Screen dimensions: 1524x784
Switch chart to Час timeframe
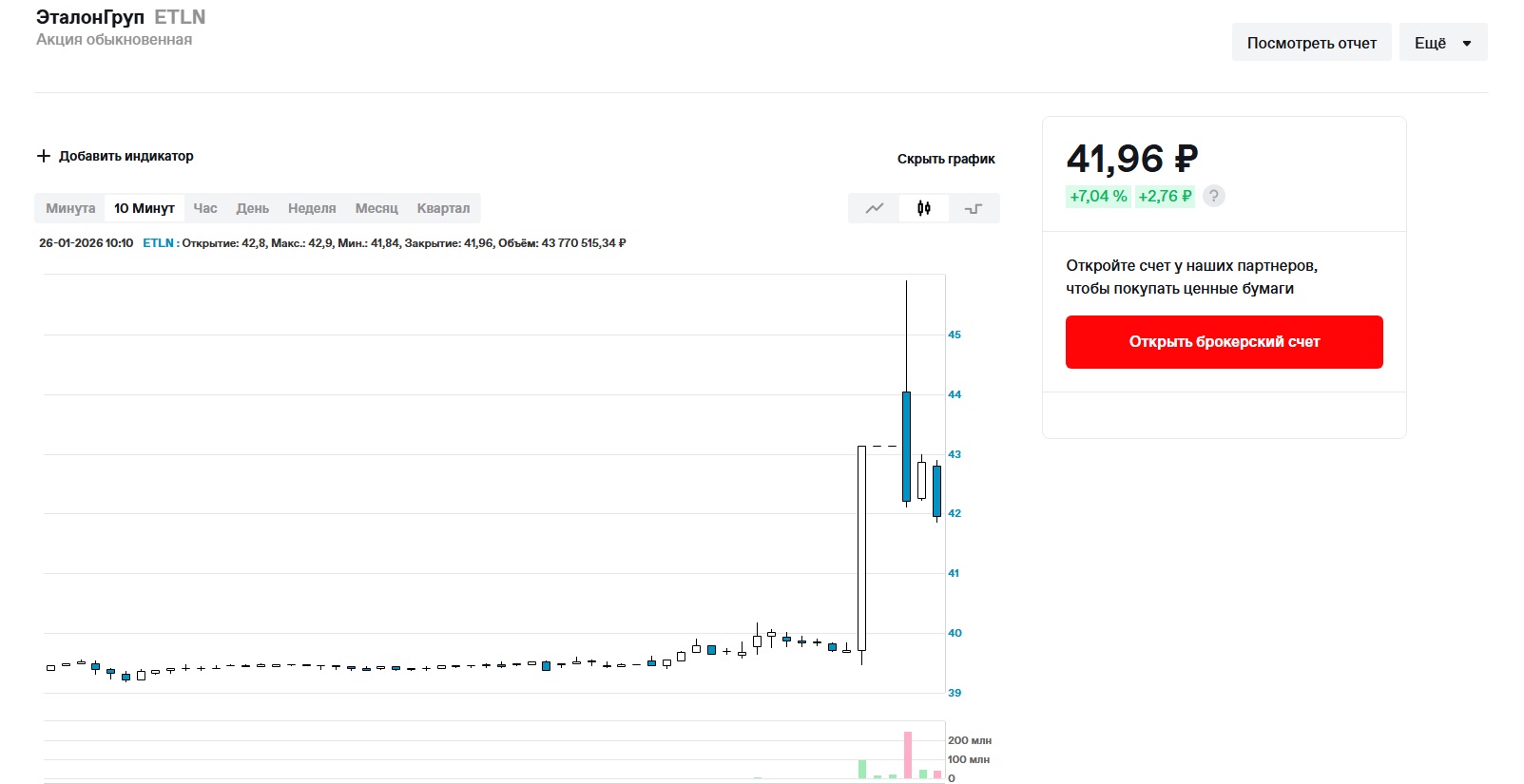click(205, 208)
